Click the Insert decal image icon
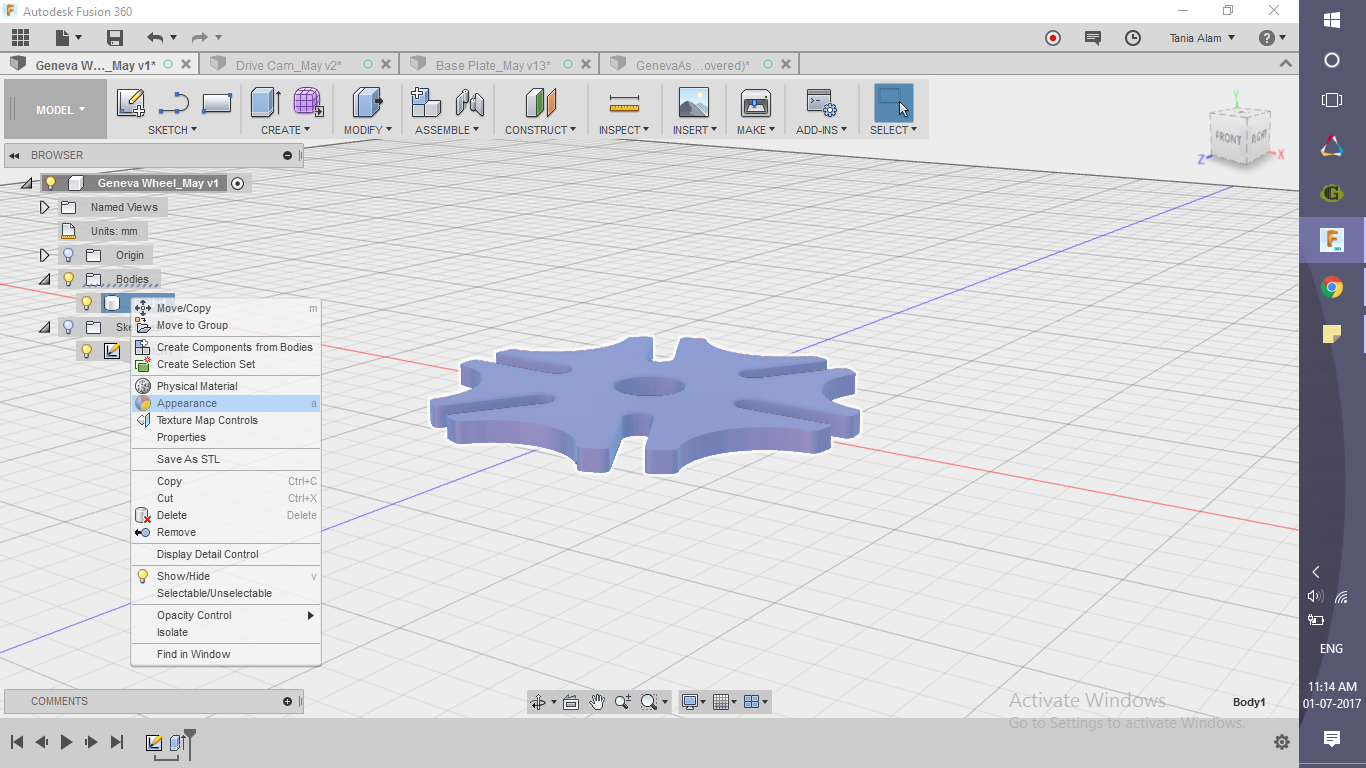This screenshot has height=768, width=1366. 693,103
